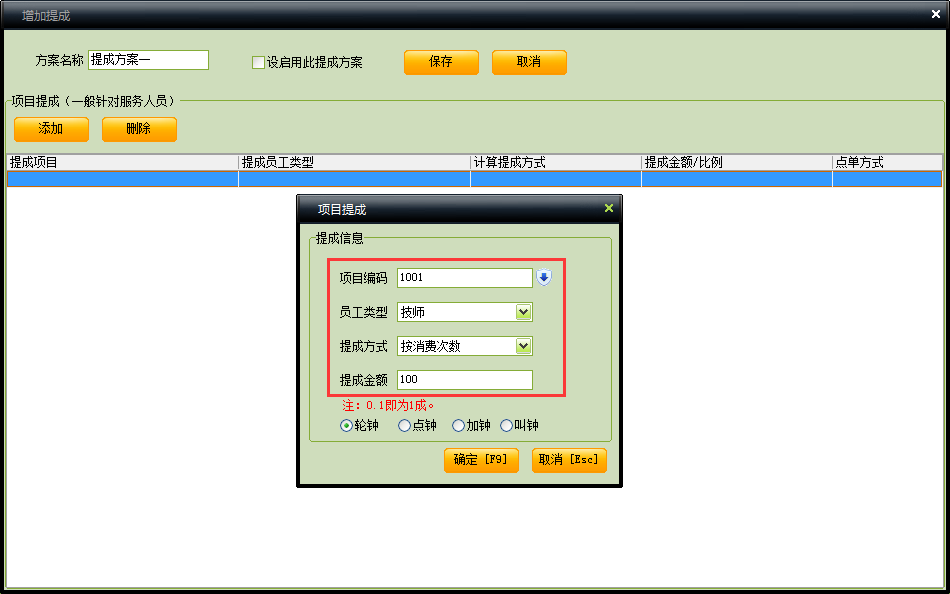Viewport: 950px width, 594px height.
Task: Click the 提成项目 column header
Action: pos(122,162)
